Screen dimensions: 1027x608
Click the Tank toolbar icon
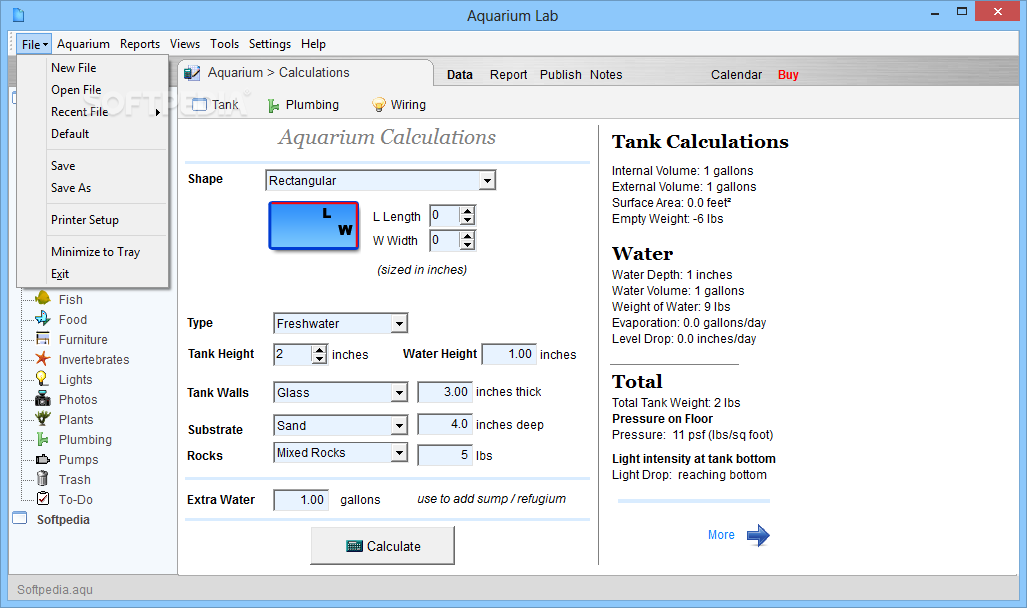[x=199, y=105]
